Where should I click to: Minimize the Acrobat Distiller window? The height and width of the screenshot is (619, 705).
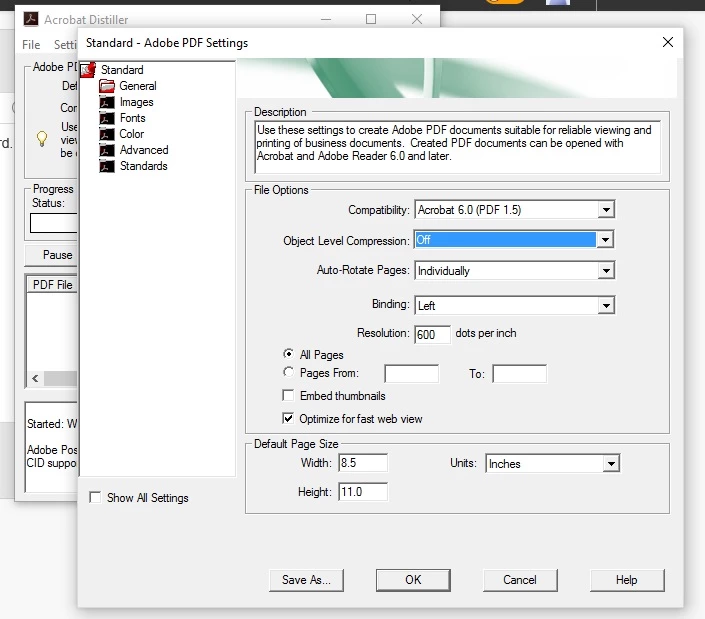point(326,19)
